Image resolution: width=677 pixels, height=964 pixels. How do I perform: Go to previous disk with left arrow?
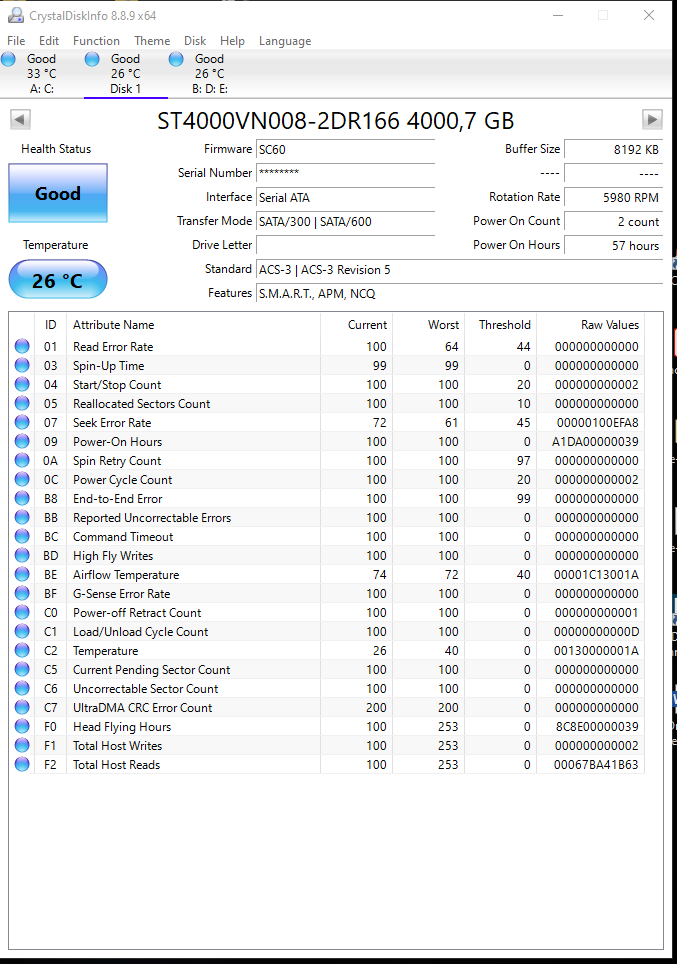tap(20, 119)
